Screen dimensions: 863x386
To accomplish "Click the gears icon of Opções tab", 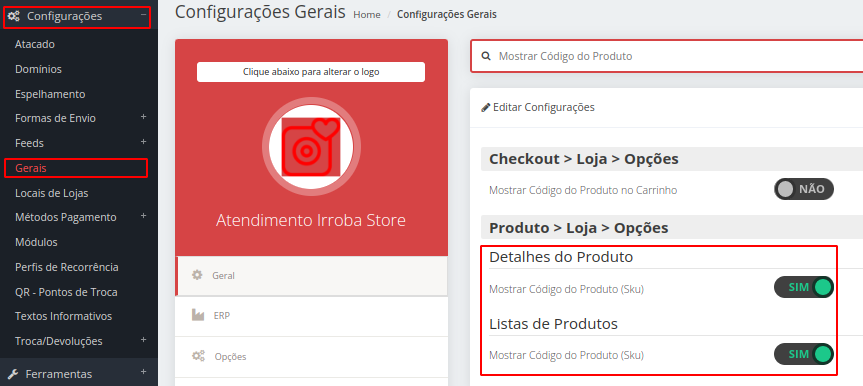I will pyautogui.click(x=198, y=356).
